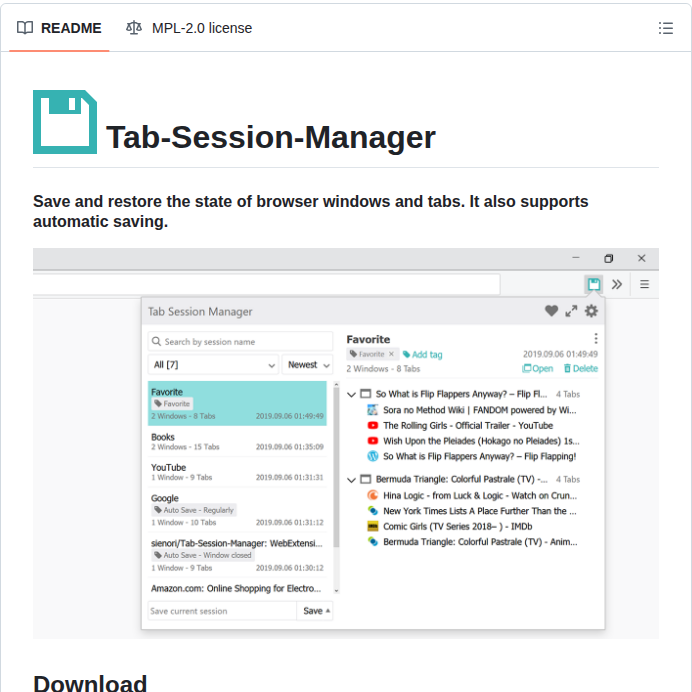Open Hina Logic Crunchyroll tab
The width and height of the screenshot is (692, 692).
tap(472, 496)
